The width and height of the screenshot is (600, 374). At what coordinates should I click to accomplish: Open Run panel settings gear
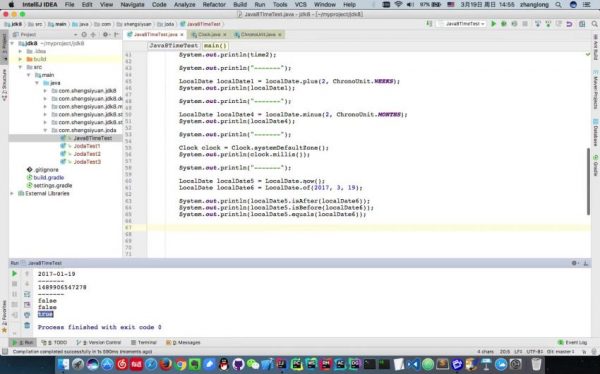coord(574,263)
